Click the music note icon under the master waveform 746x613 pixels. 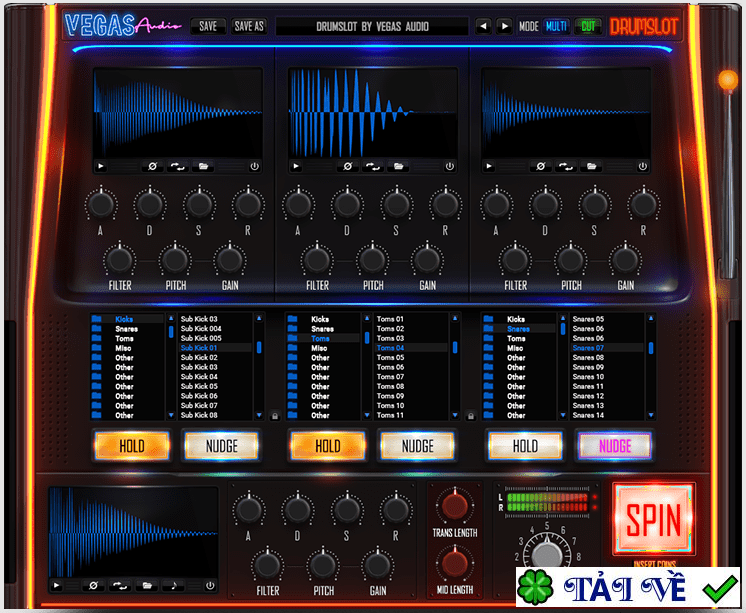[x=174, y=586]
